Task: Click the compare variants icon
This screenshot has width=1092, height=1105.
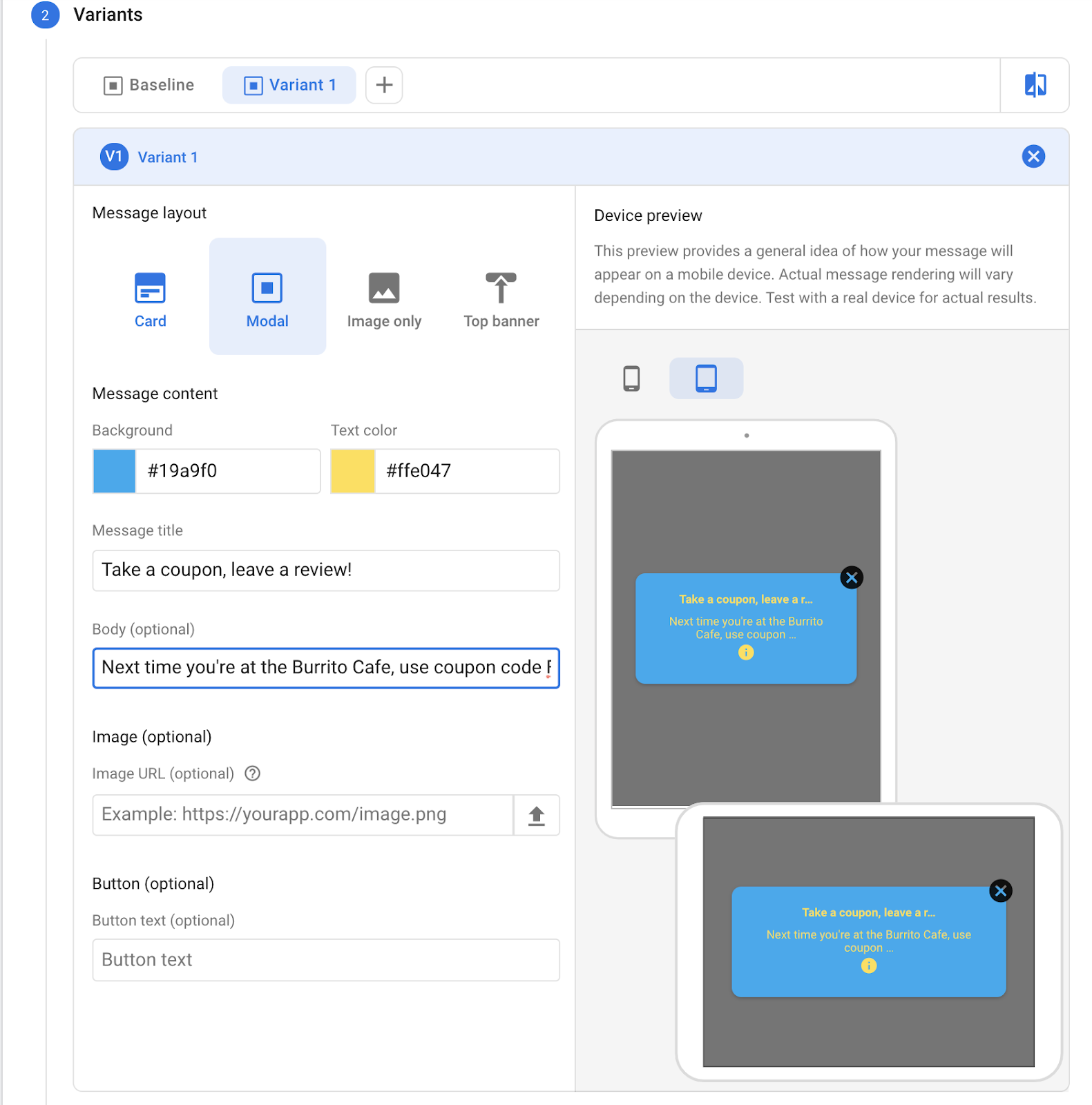Action: point(1034,85)
